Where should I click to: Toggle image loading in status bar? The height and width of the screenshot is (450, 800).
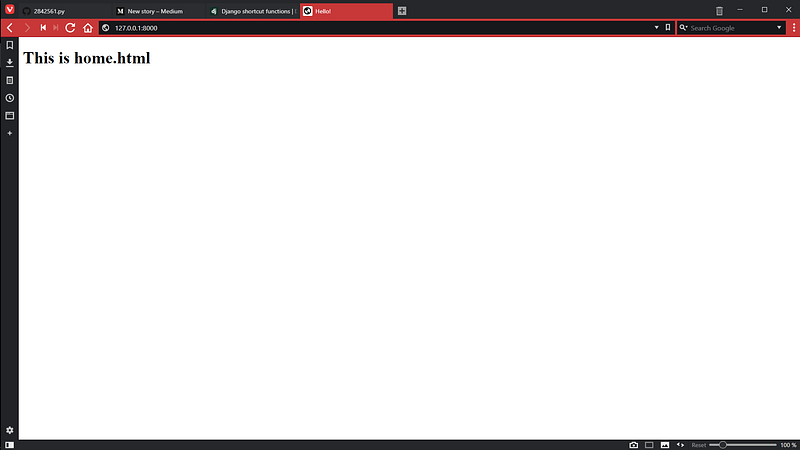click(664, 444)
